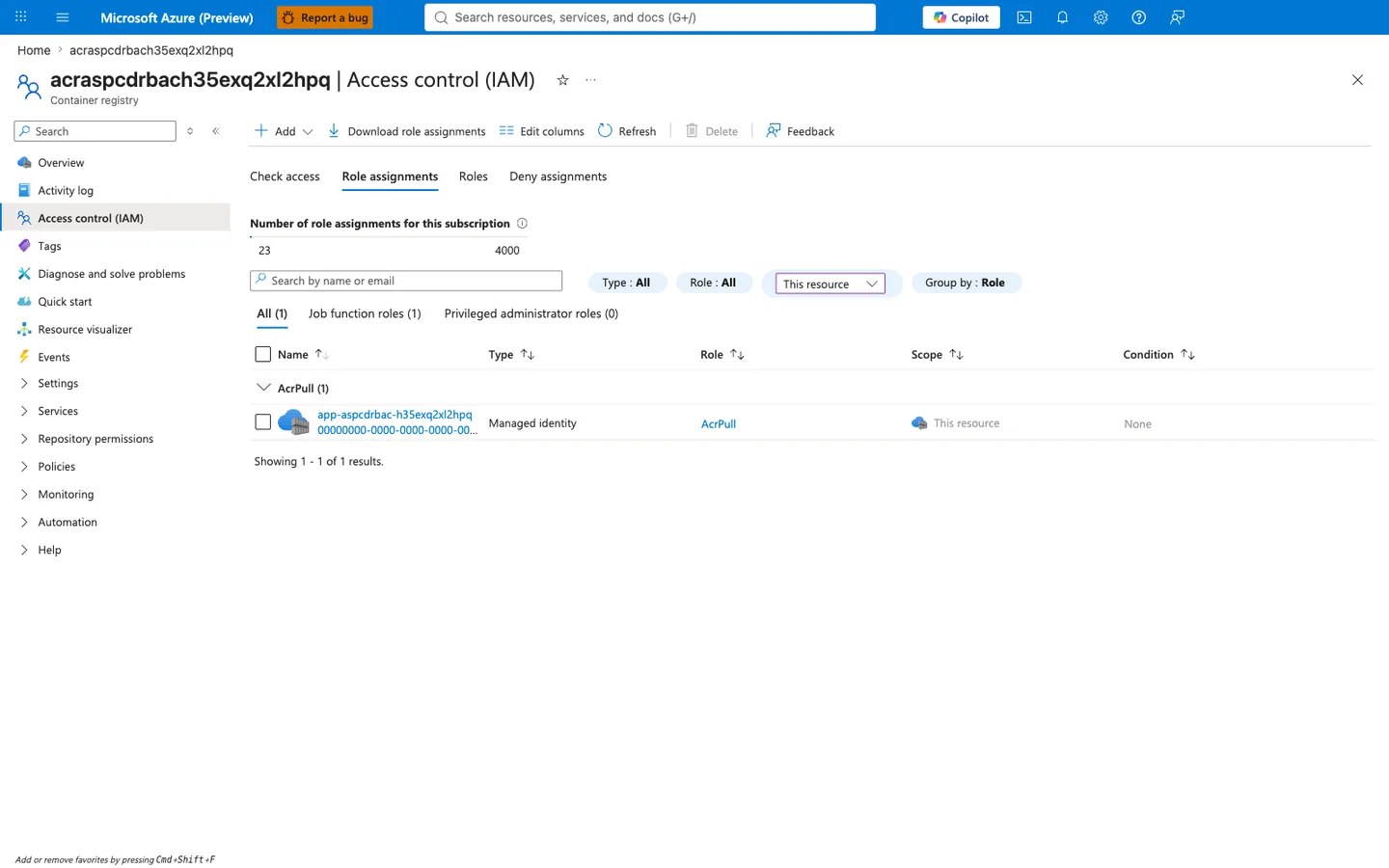Viewport: 1389px width, 868px height.
Task: Open the Add dropdown in the toolbar
Action: [x=284, y=131]
